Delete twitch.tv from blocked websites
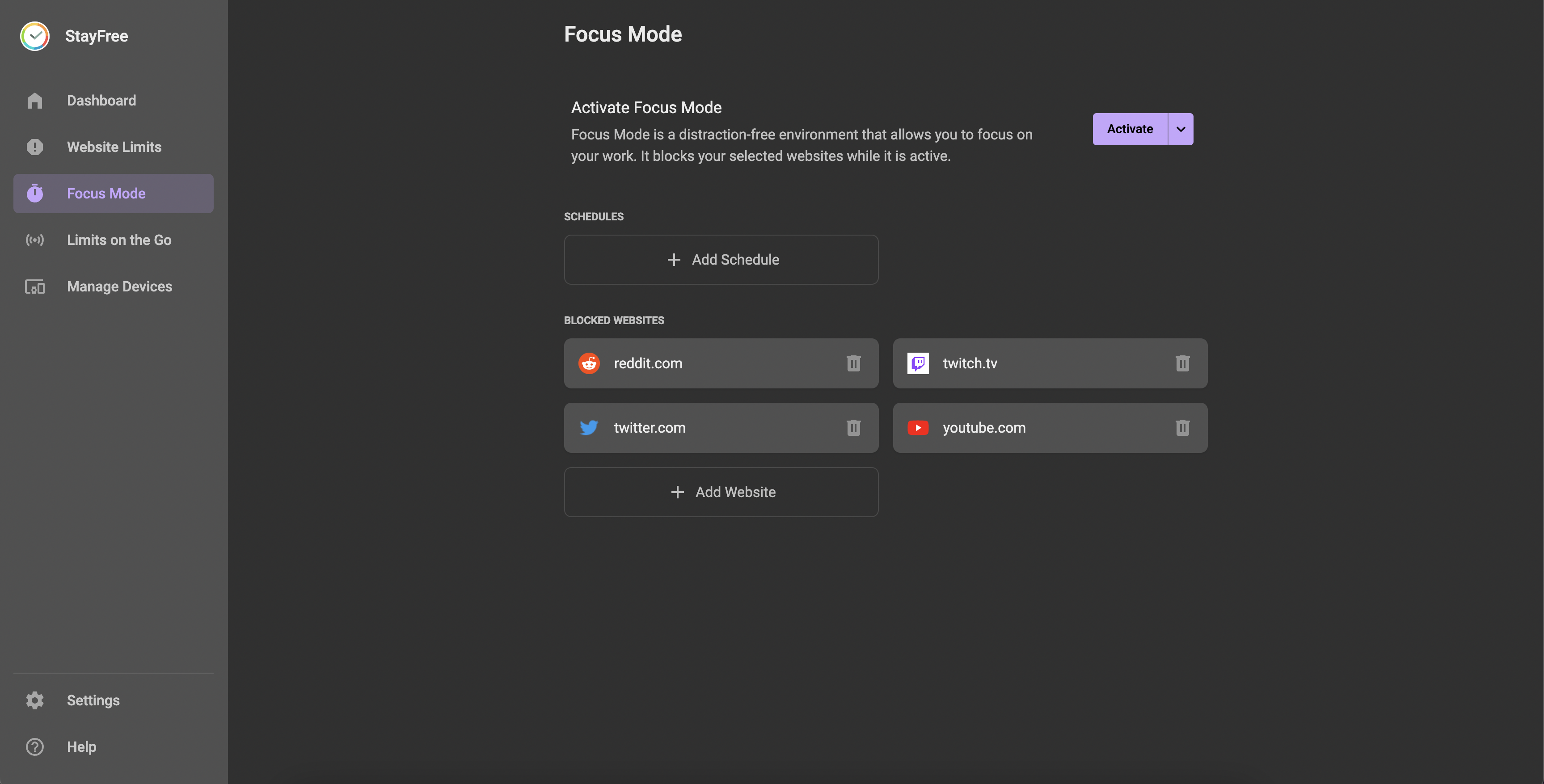Viewport: 1544px width, 784px height. click(1182, 363)
